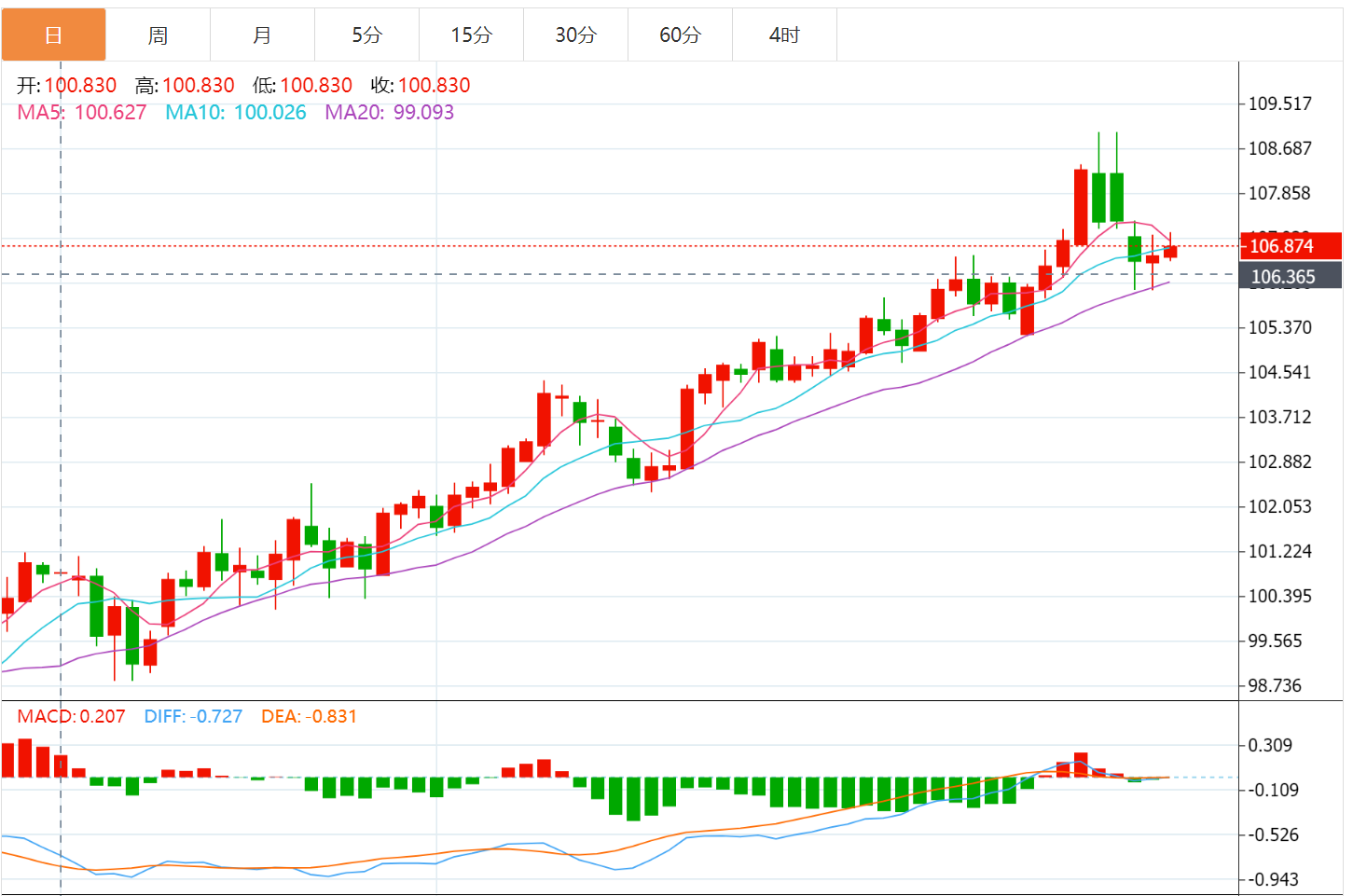Screen dimensions: 1353x896
Task: Click the -0.526 MACD axis label
Action: click(1274, 834)
